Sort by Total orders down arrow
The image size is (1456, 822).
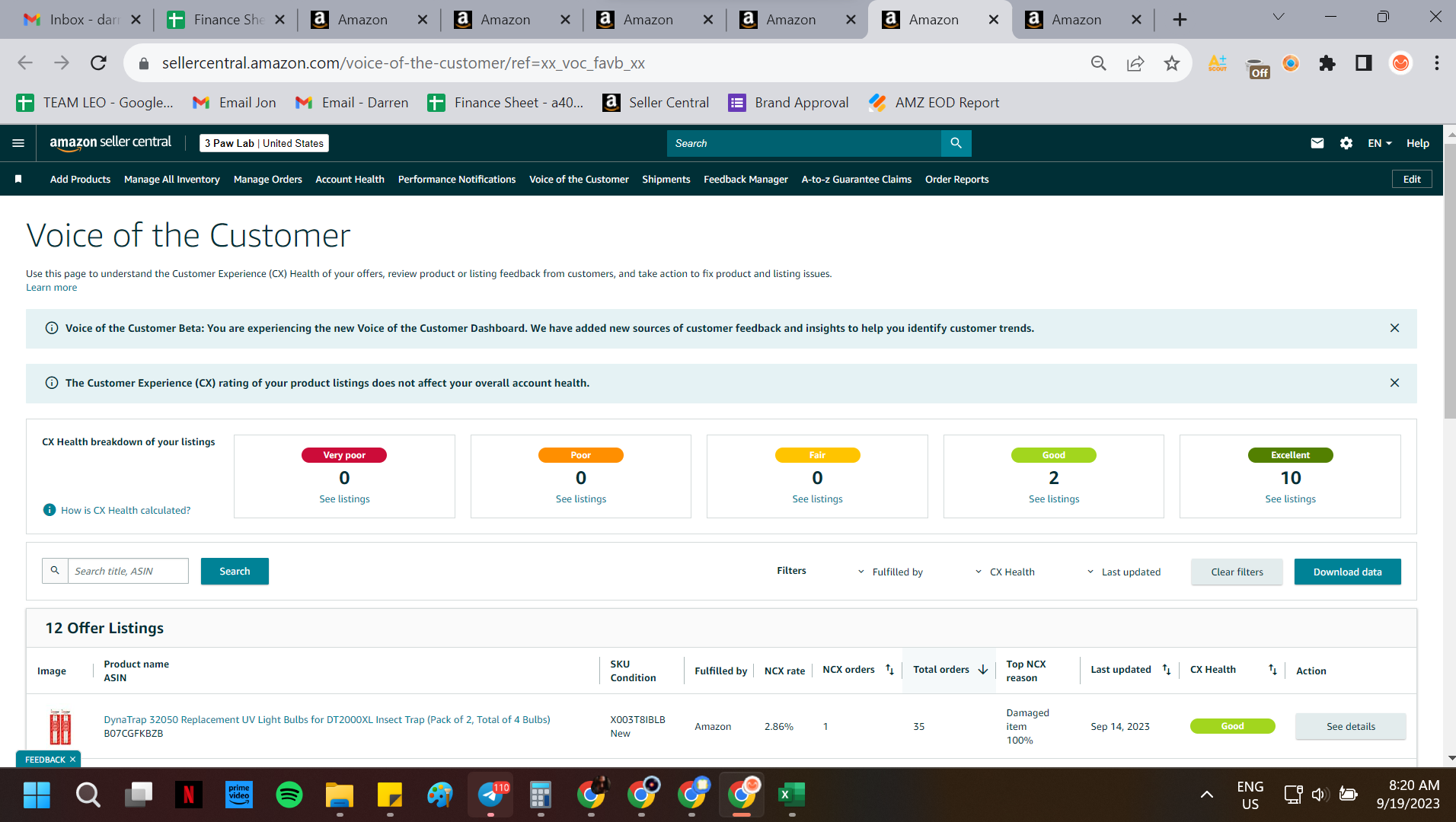pos(983,670)
